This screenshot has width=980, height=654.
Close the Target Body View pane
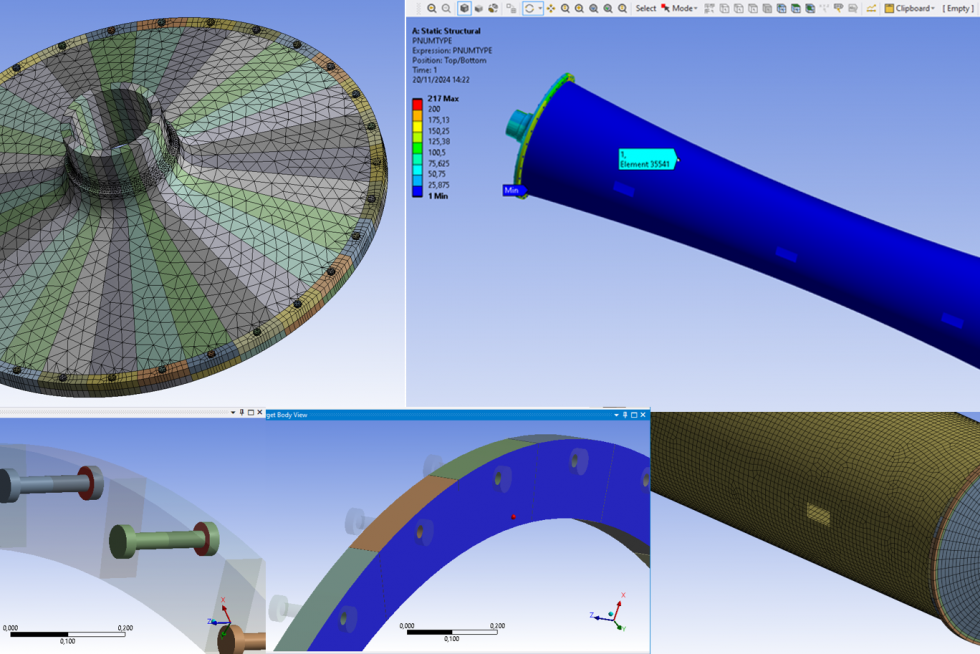[642, 415]
